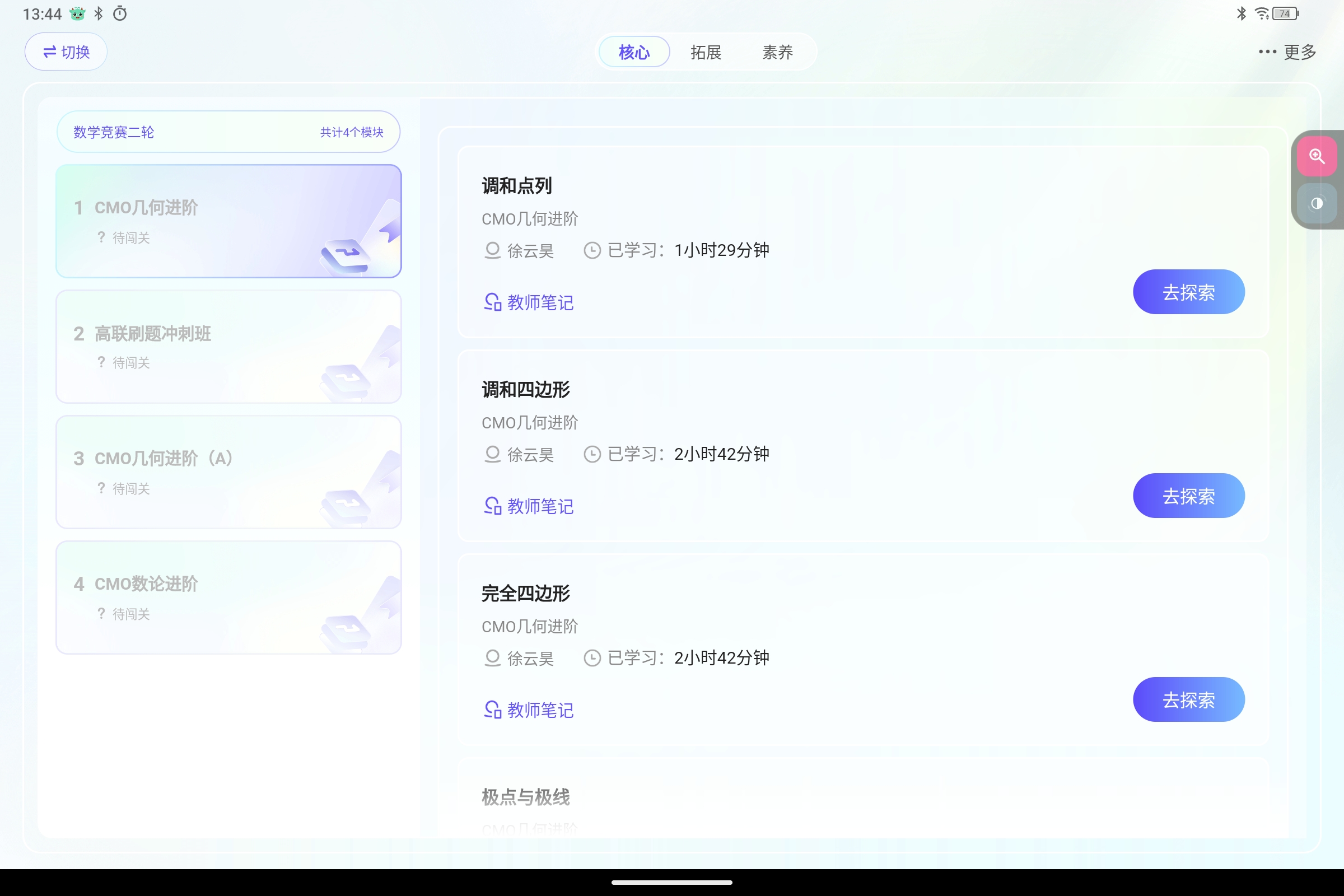The height and width of the screenshot is (896, 1344).
Task: Tap the home gesture bar at bottom
Action: pos(672,883)
